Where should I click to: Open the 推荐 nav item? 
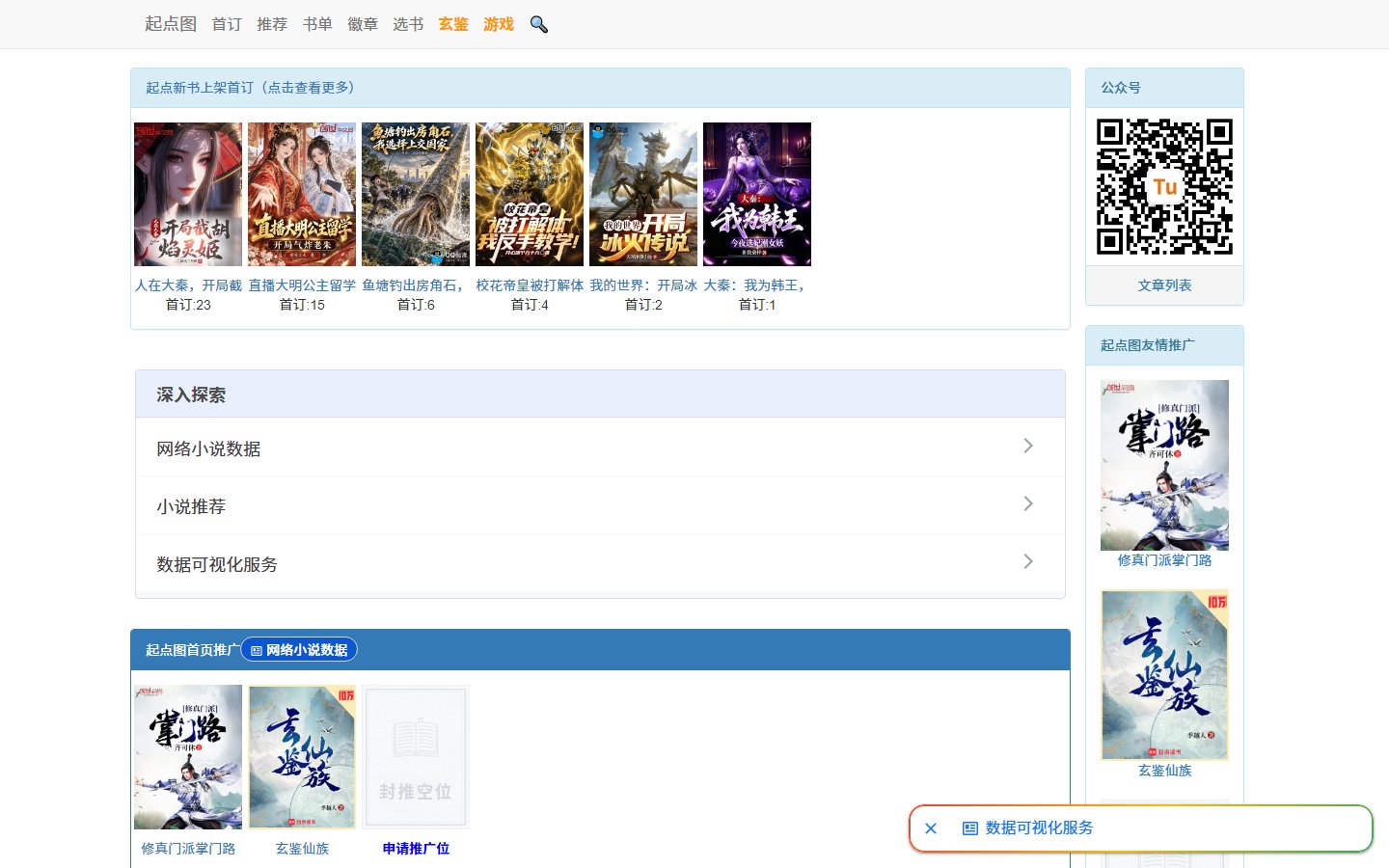272,24
